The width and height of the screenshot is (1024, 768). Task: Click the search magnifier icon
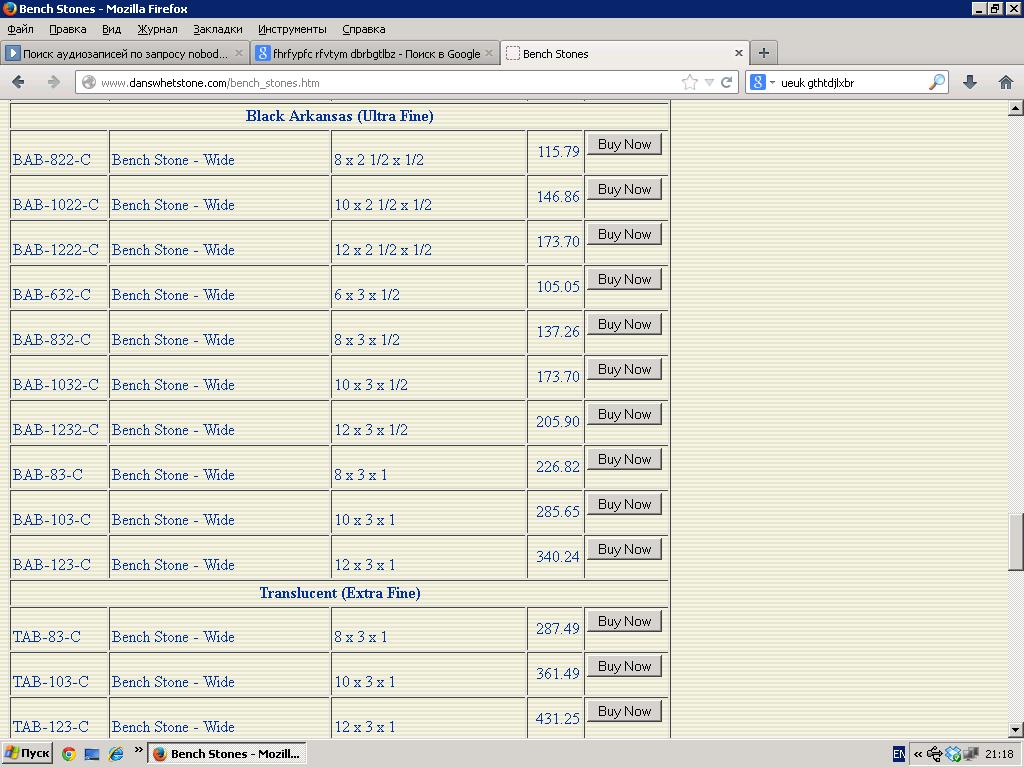(936, 83)
